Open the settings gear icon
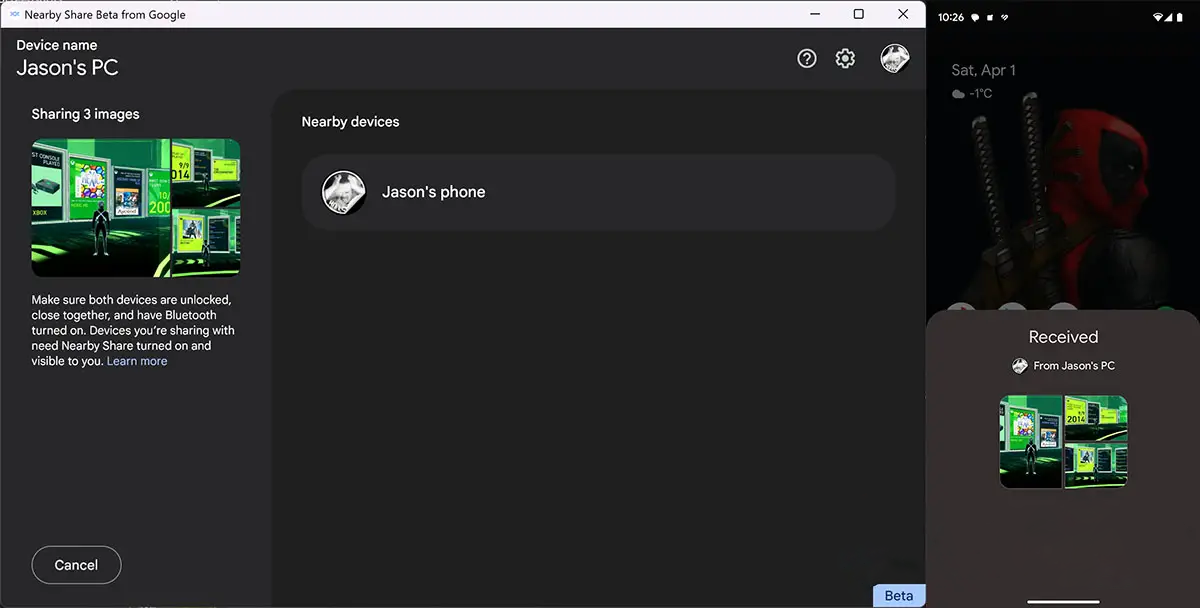1200x608 pixels. point(846,59)
